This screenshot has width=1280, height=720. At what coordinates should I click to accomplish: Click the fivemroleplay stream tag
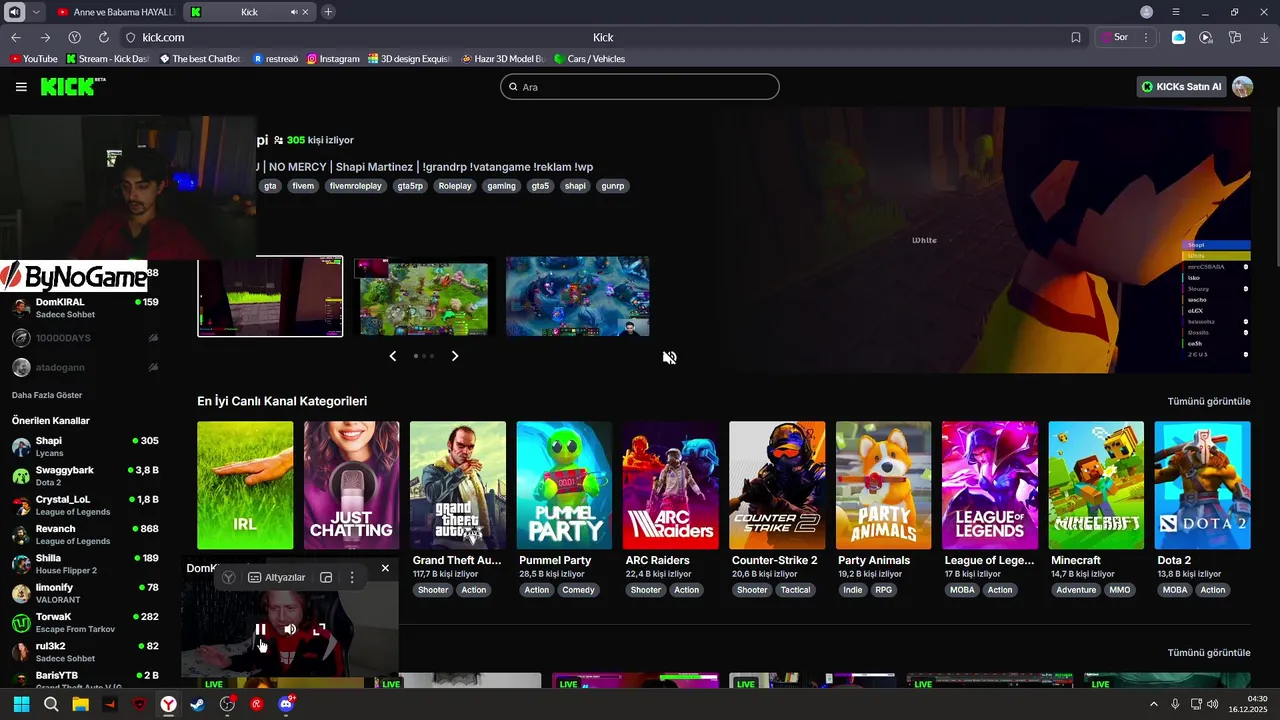coord(356,186)
